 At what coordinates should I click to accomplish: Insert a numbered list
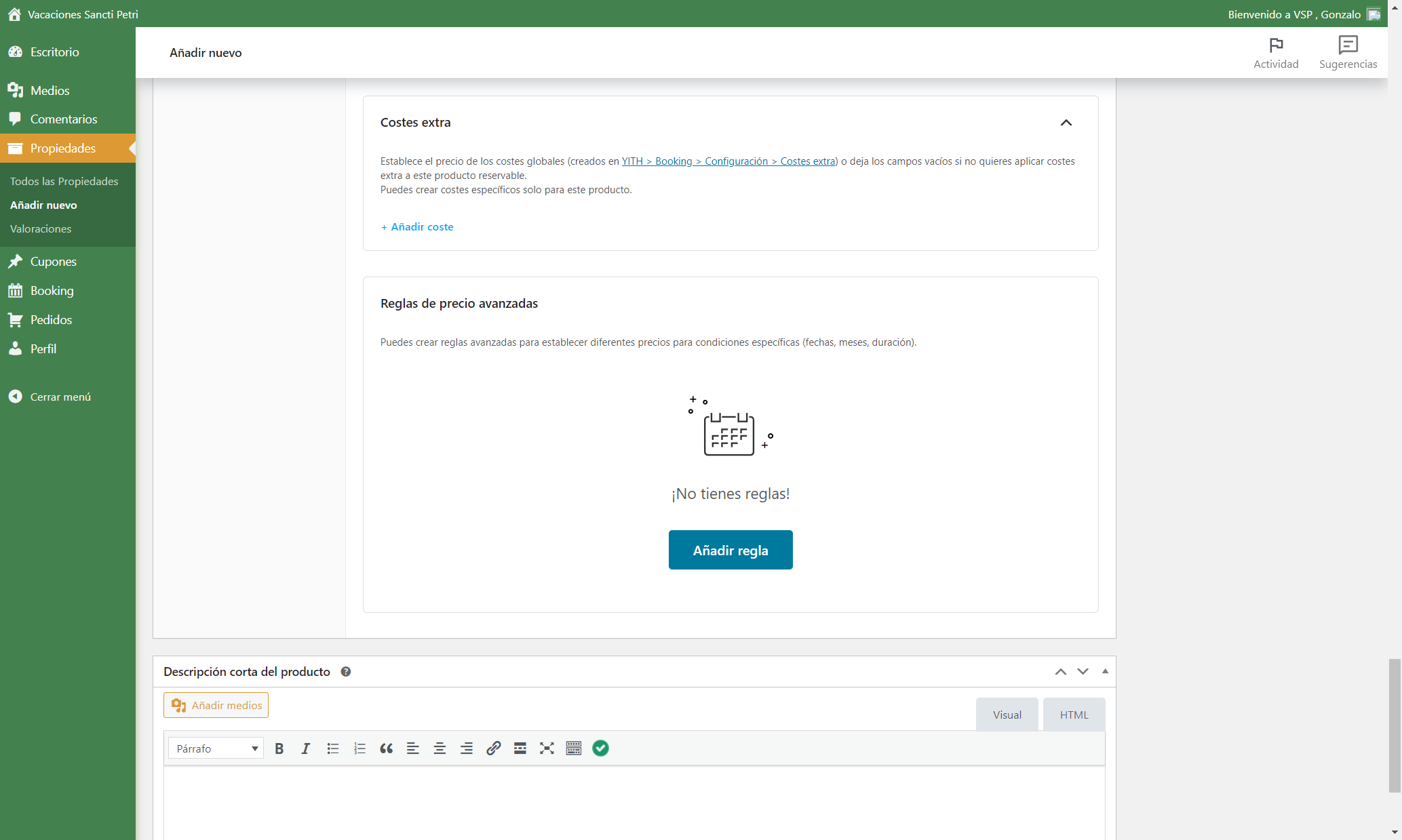tap(359, 748)
